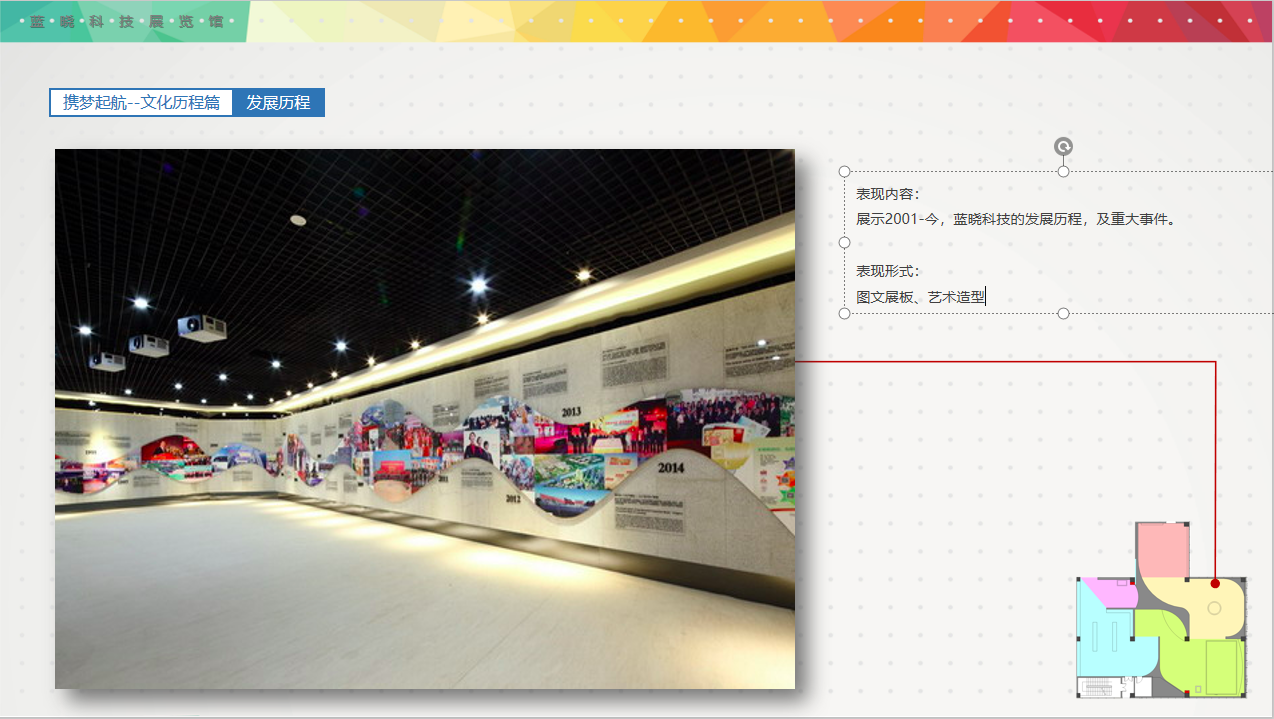Click the 表现内容 heading text
Viewport: 1274px width, 719px height.
tap(888, 194)
